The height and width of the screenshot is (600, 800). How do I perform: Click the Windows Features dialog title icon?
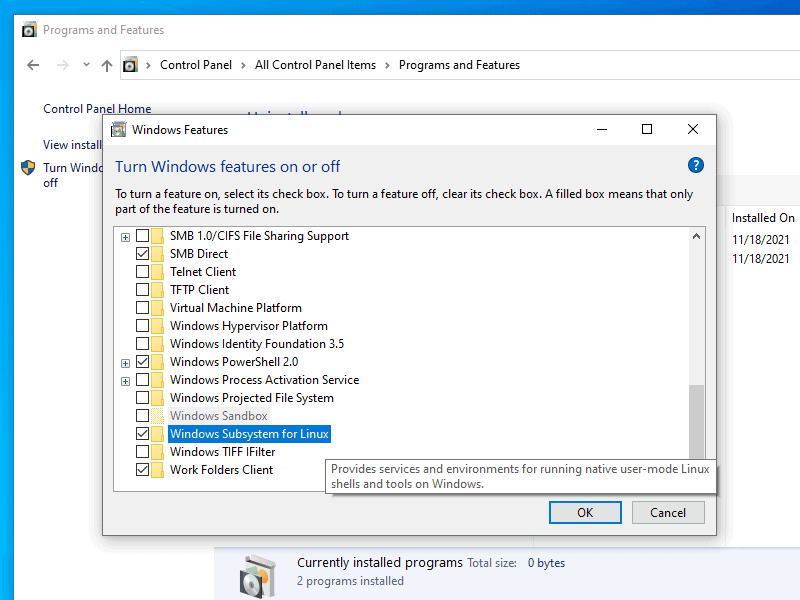pyautogui.click(x=118, y=130)
